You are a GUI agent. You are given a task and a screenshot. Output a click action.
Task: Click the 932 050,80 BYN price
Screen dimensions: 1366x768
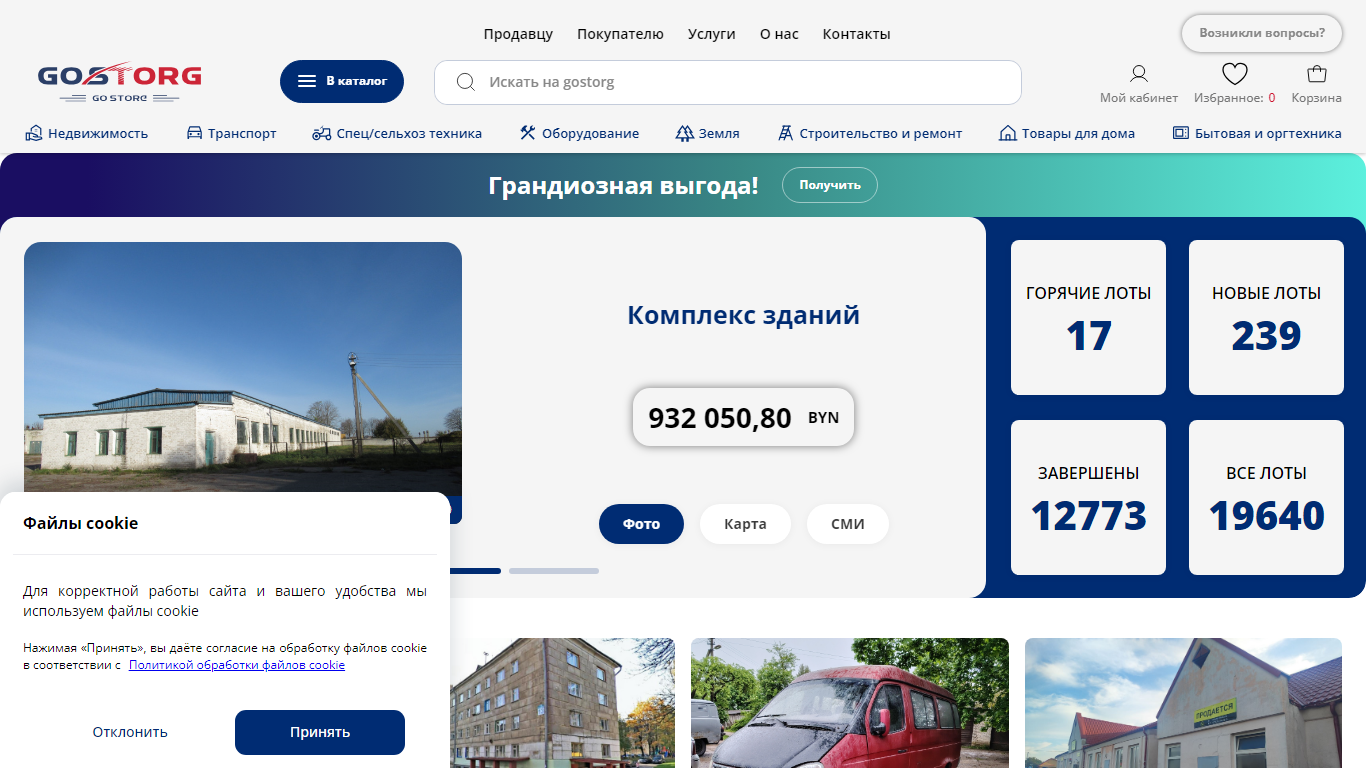[x=743, y=417]
